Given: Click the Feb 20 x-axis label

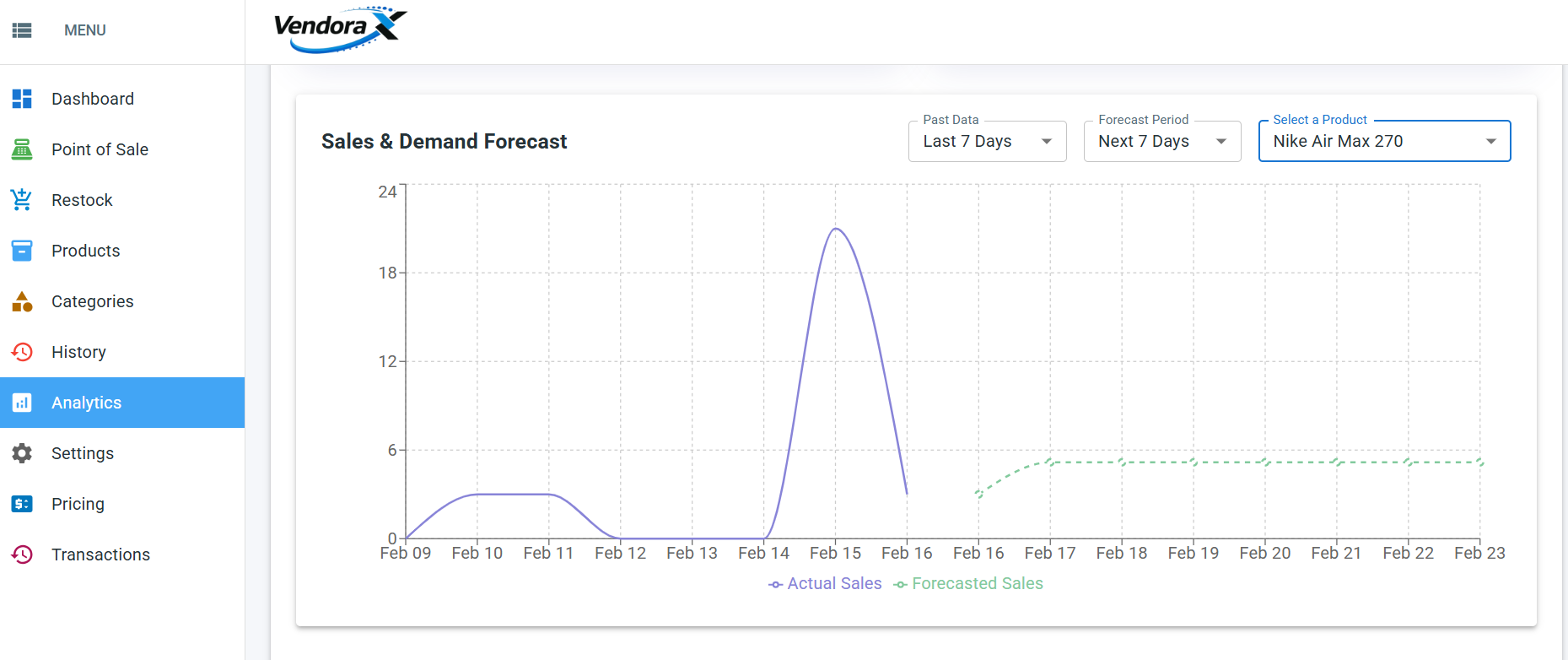Looking at the screenshot, I should [1265, 553].
